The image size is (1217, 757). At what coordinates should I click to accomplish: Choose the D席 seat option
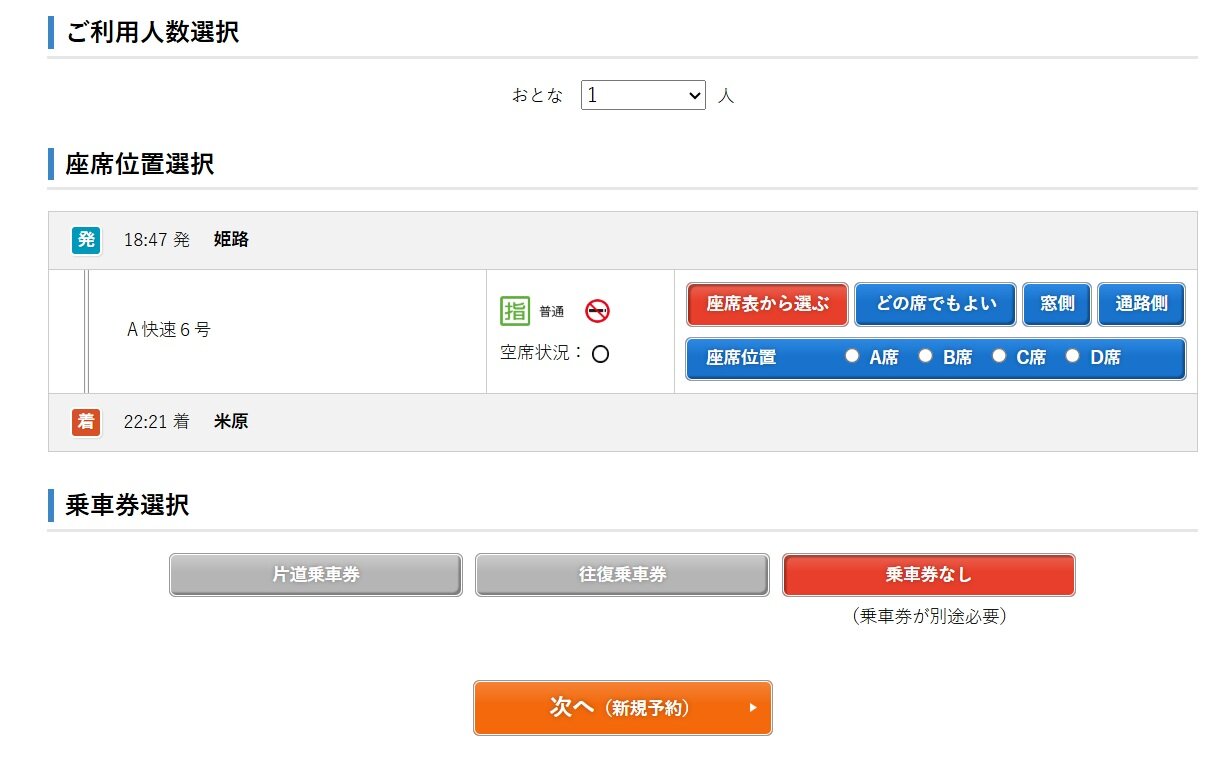1073,356
